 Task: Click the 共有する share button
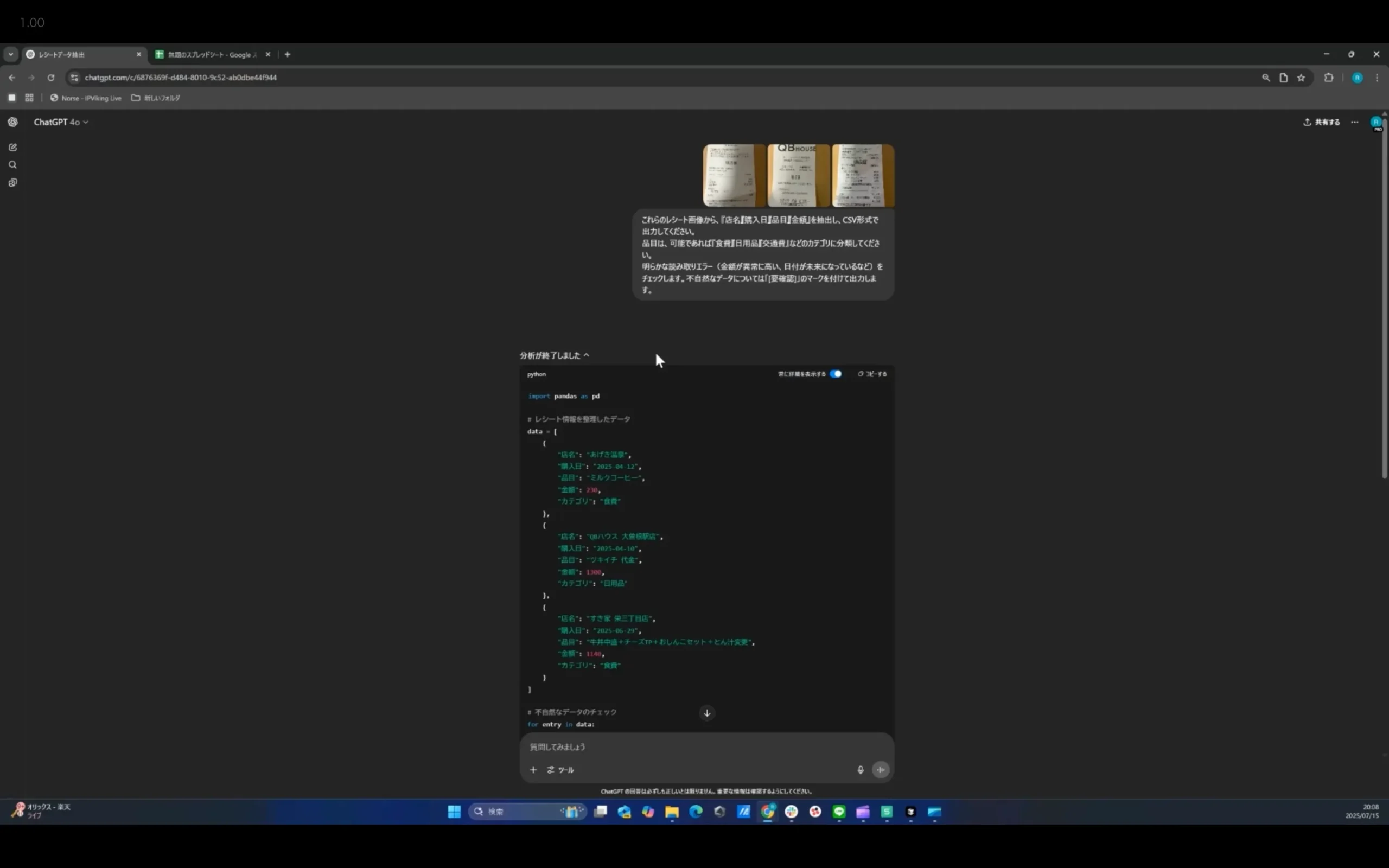[1321, 122]
